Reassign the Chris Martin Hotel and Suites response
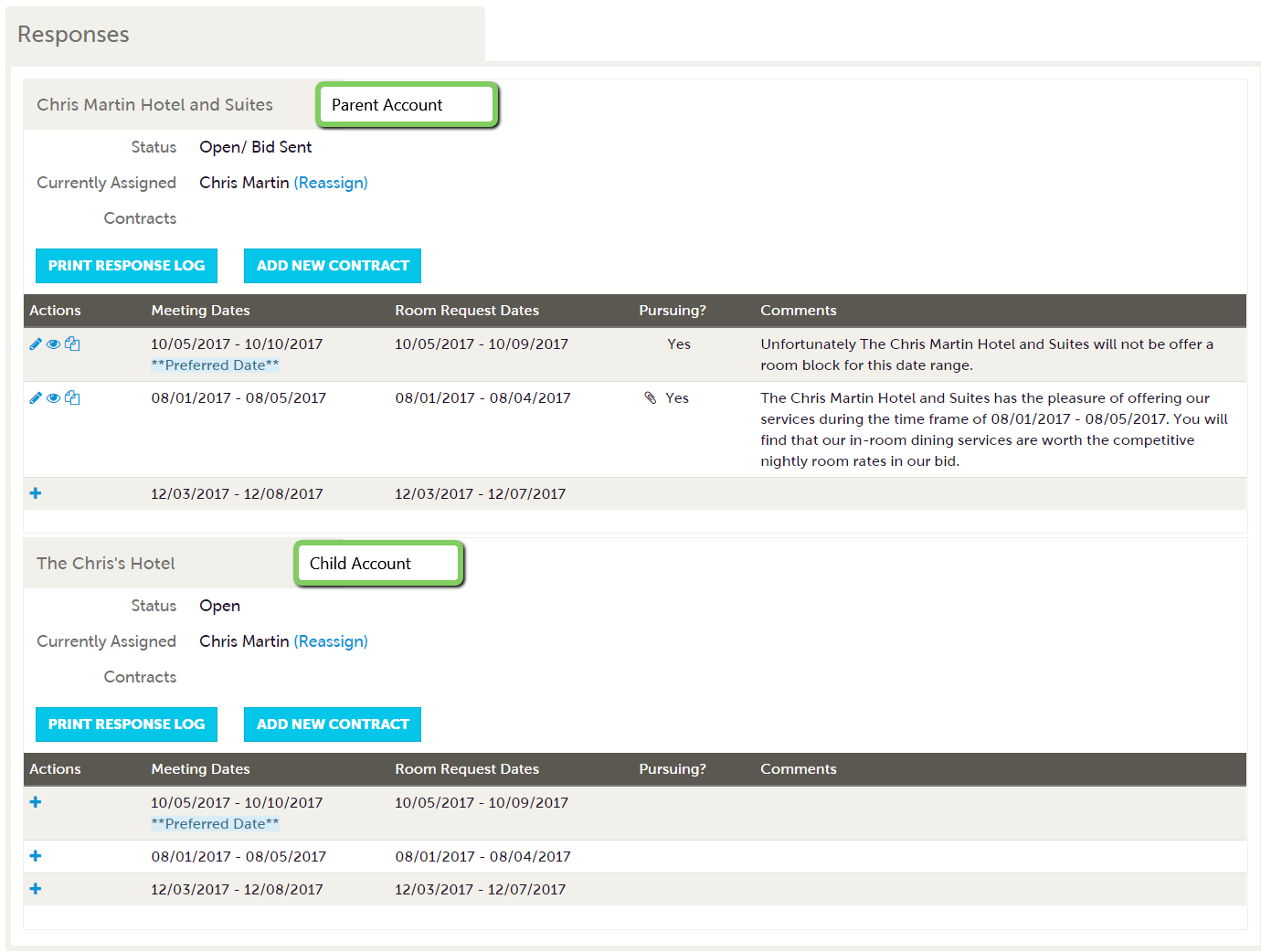The height and width of the screenshot is (952, 1261). [x=331, y=183]
